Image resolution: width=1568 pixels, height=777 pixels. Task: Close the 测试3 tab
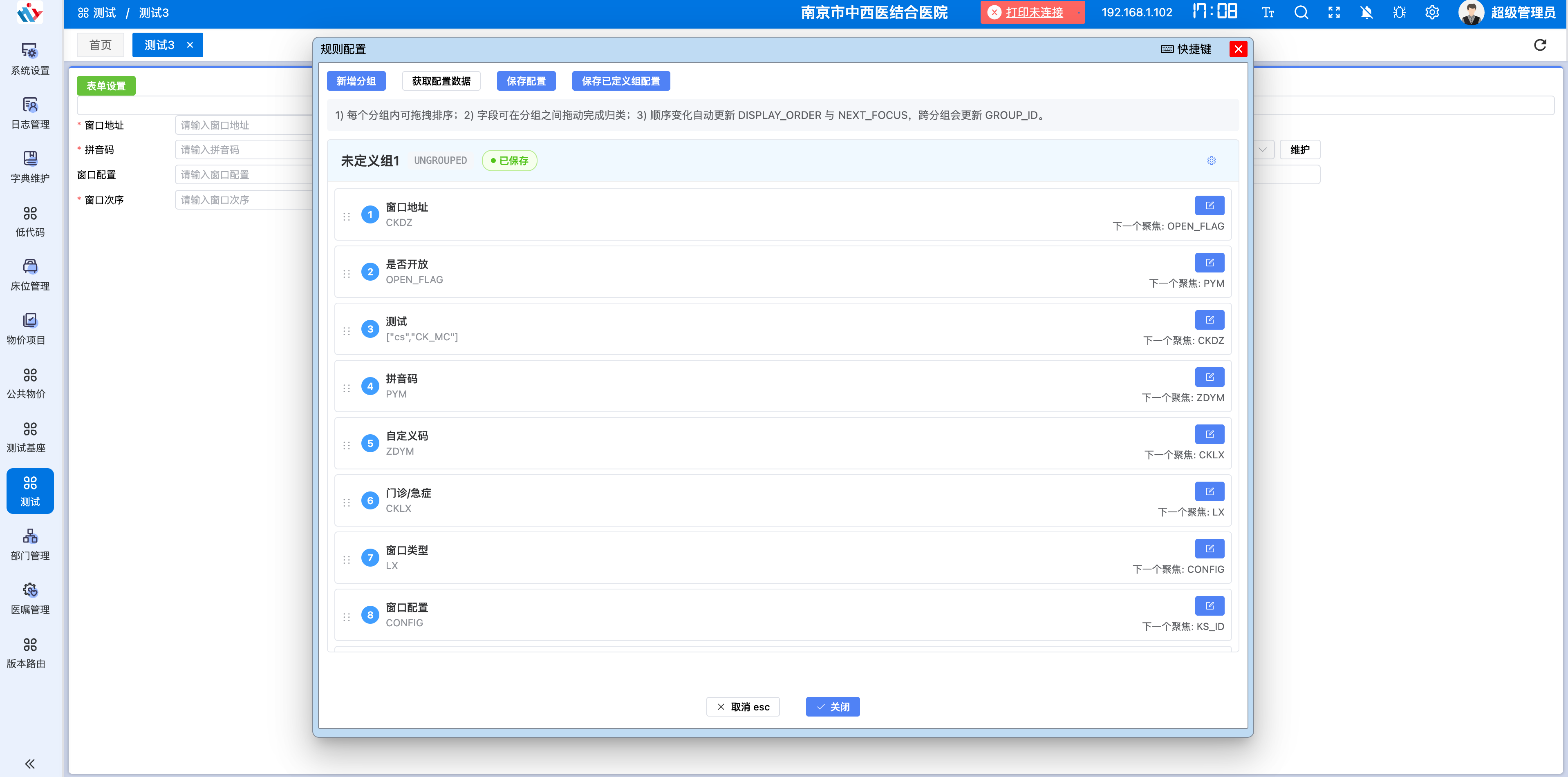(190, 45)
